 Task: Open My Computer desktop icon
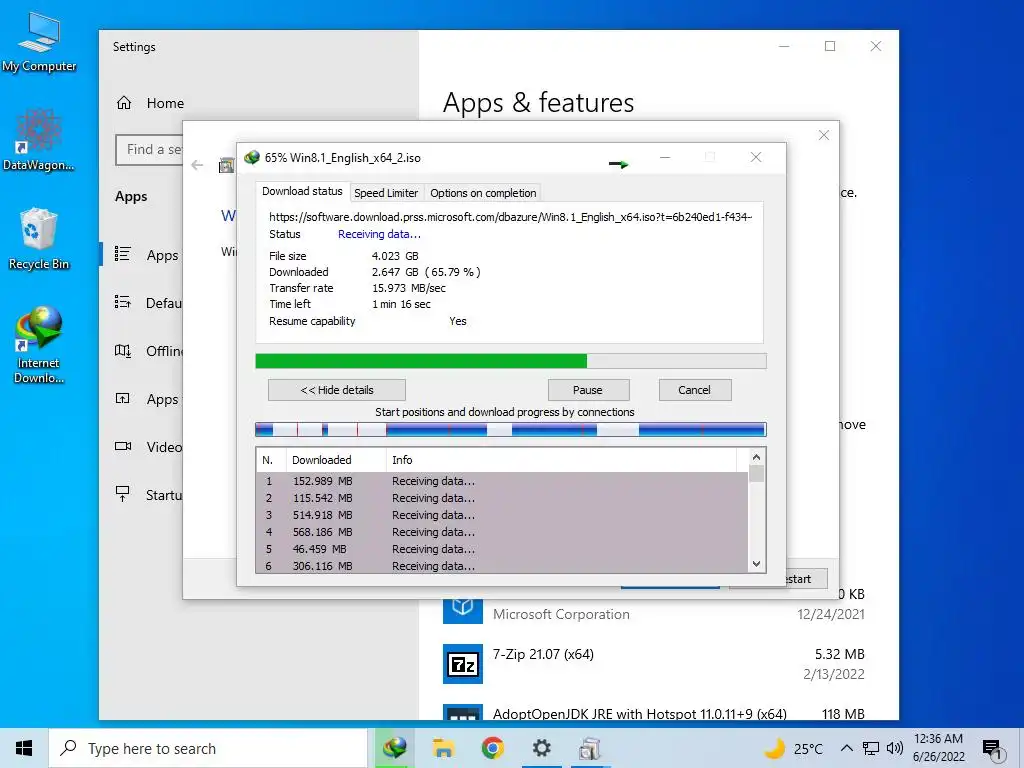tap(39, 42)
